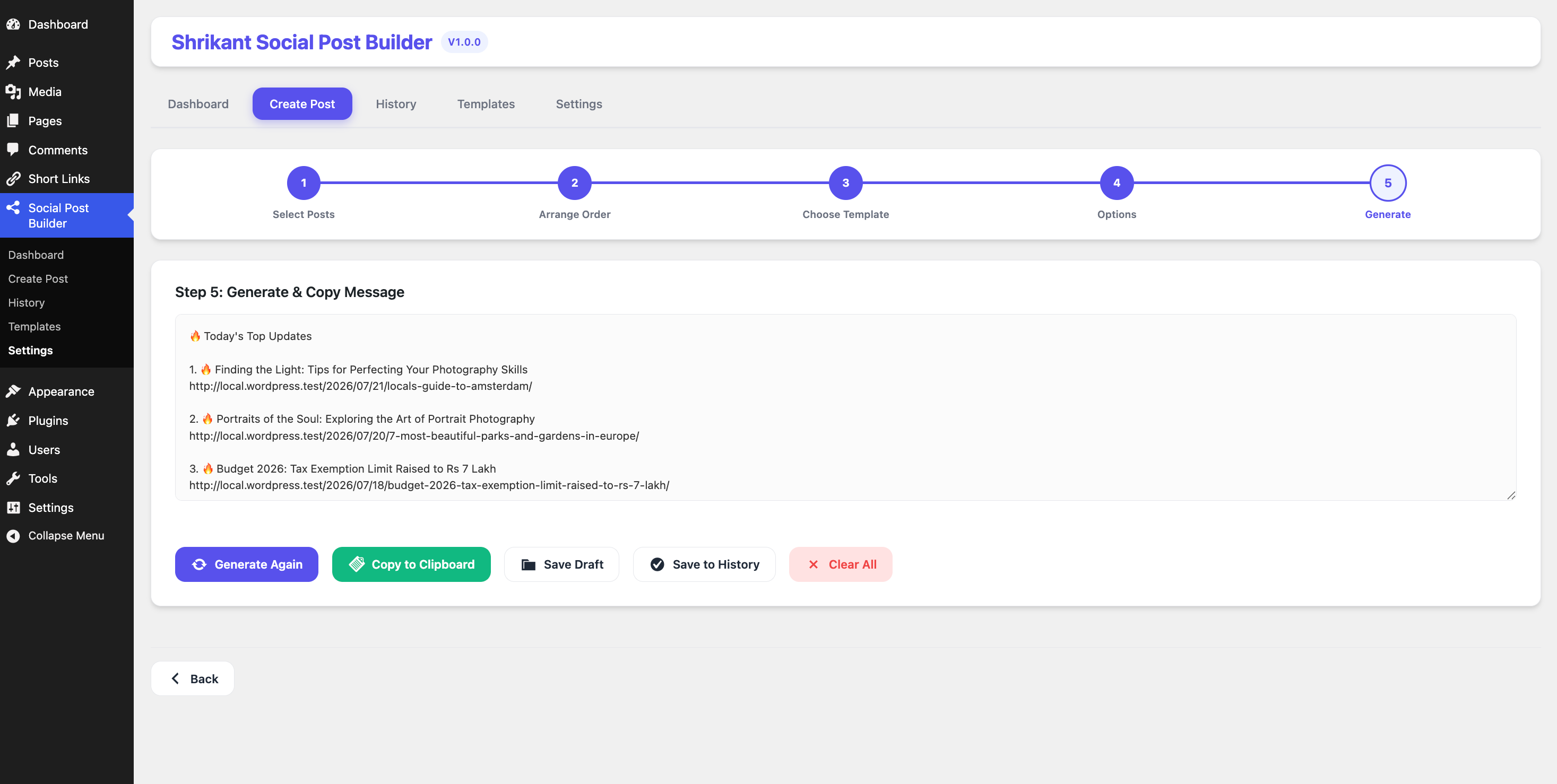Open Templates submenu link in sidebar
Viewport: 1557px width, 784px height.
pos(34,327)
